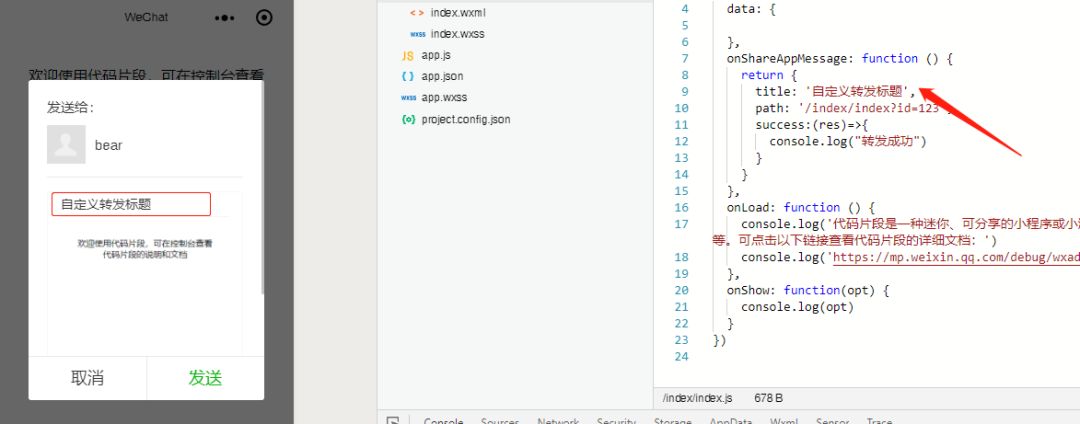Click the console.log("转发成功") line
Viewport: 1080px width, 424px height.
click(848, 141)
